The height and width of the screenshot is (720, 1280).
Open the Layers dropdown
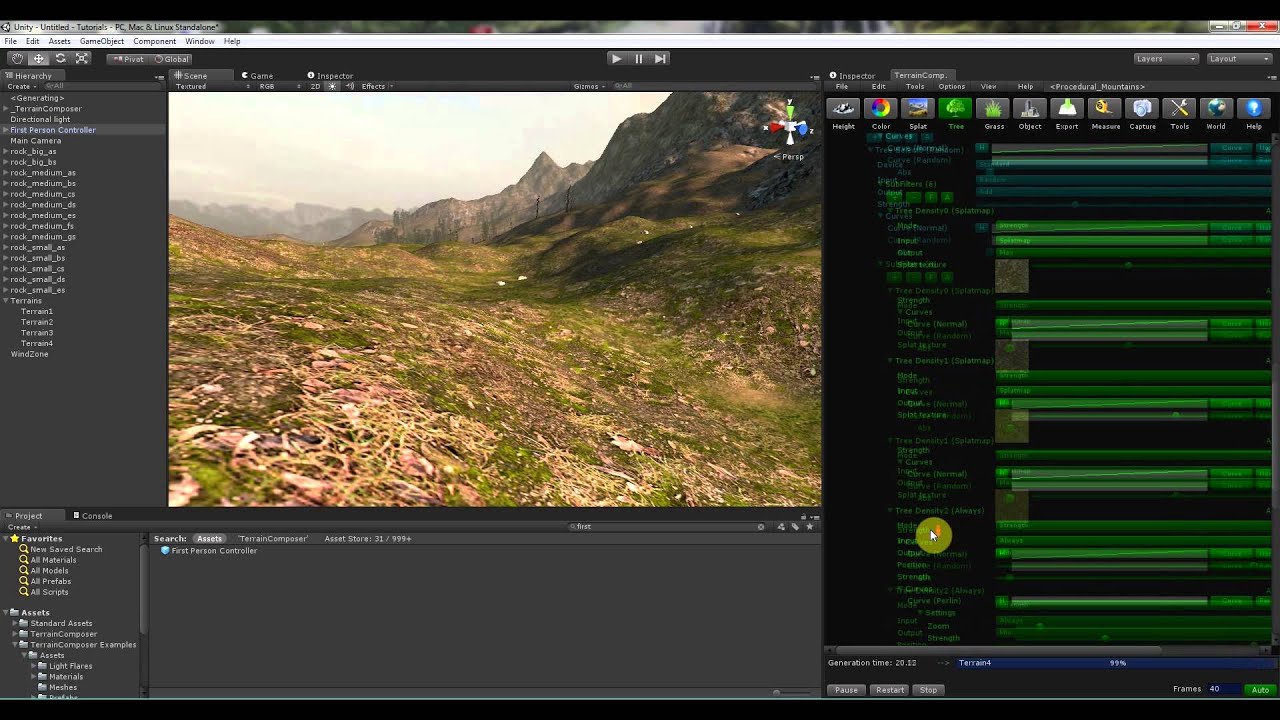[x=1165, y=59]
